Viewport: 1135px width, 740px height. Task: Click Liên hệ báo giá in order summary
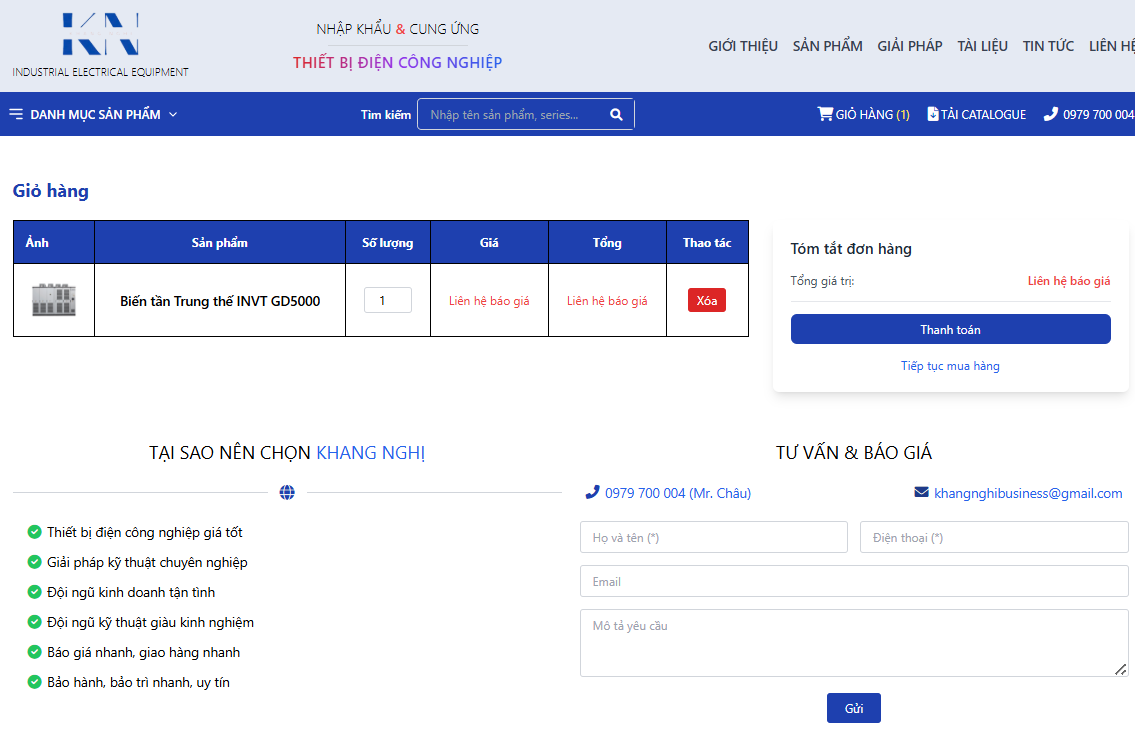[1069, 281]
